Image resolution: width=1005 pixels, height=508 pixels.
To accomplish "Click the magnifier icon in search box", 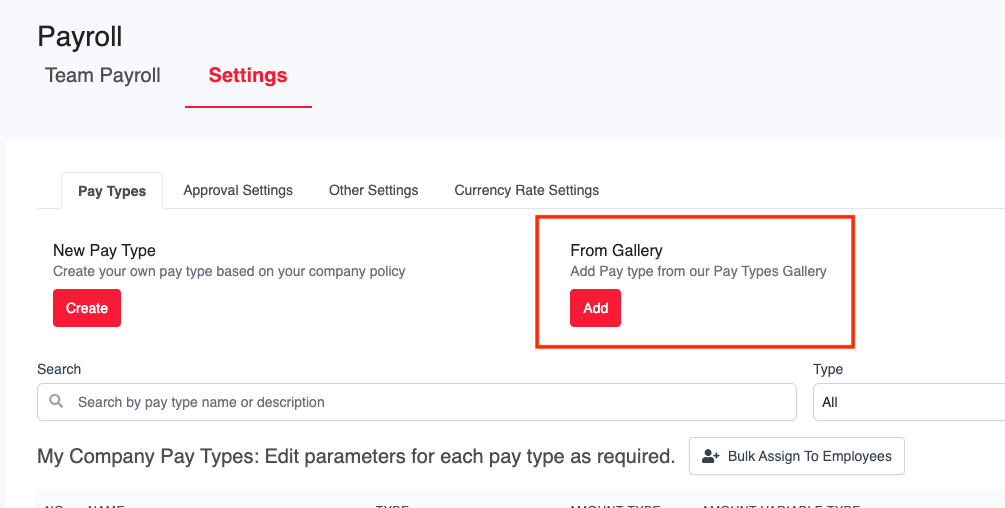I will coord(56,402).
